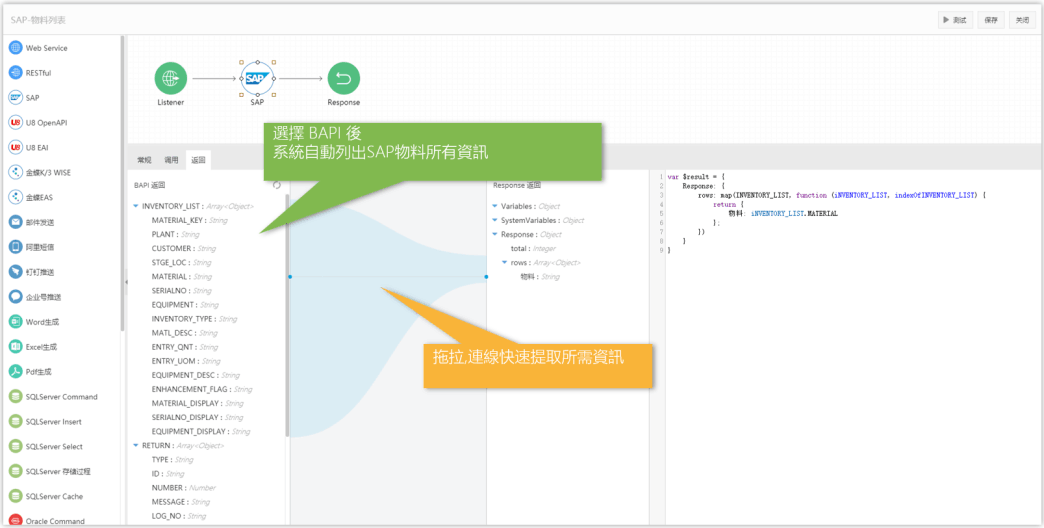The height and width of the screenshot is (528, 1044).
Task: Click the sidebar vertical scrollbar
Action: point(123,183)
